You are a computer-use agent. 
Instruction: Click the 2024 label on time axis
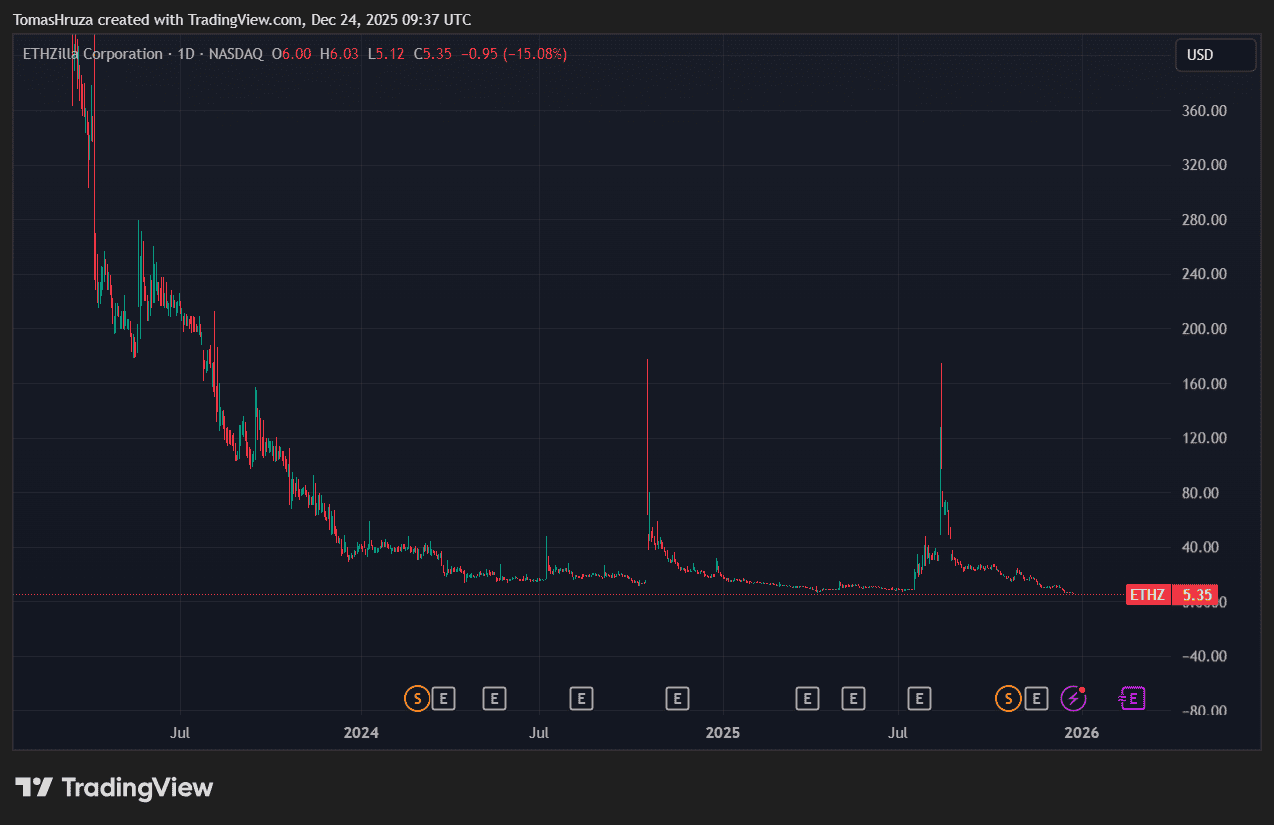(361, 733)
